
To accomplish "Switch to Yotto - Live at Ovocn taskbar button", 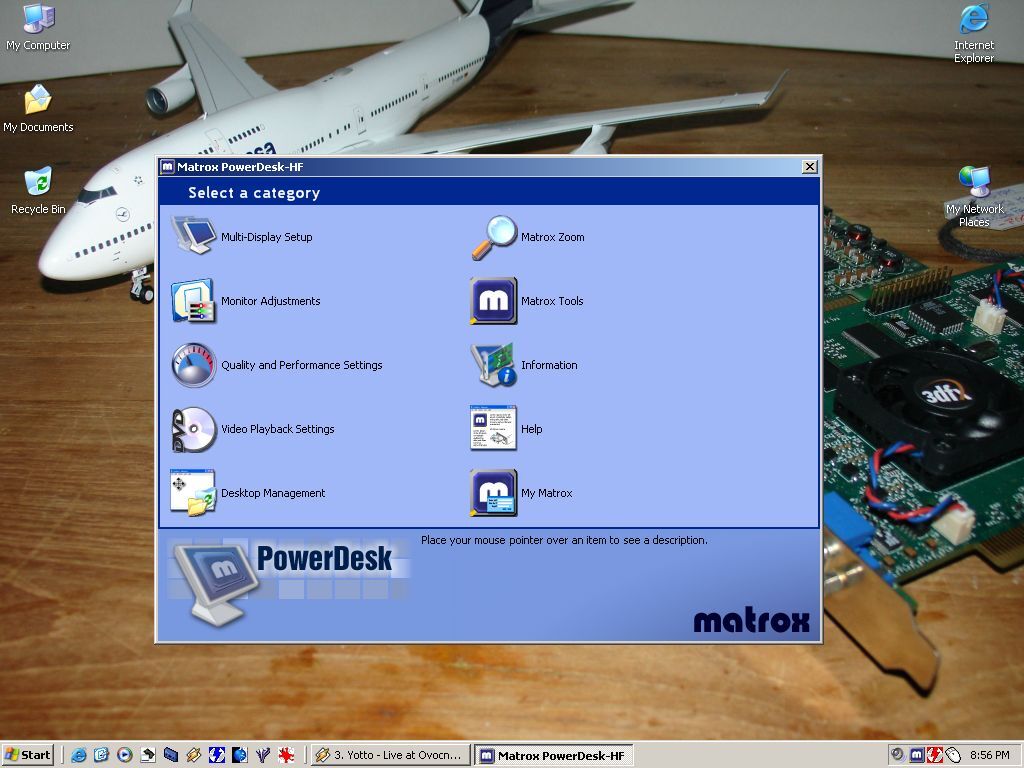I will point(391,755).
